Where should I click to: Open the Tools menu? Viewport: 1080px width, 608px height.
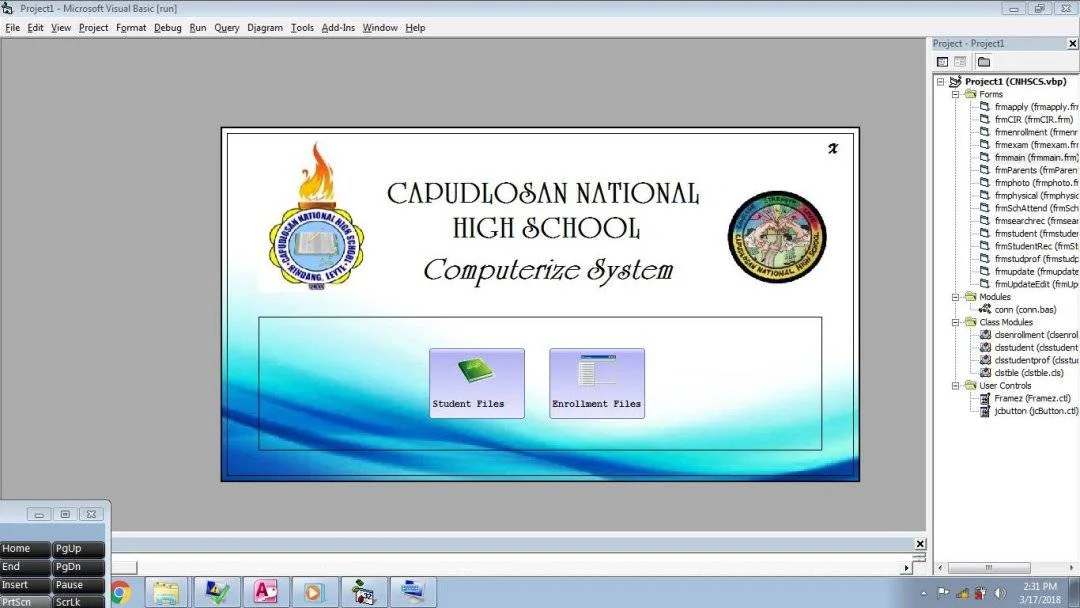pos(302,28)
